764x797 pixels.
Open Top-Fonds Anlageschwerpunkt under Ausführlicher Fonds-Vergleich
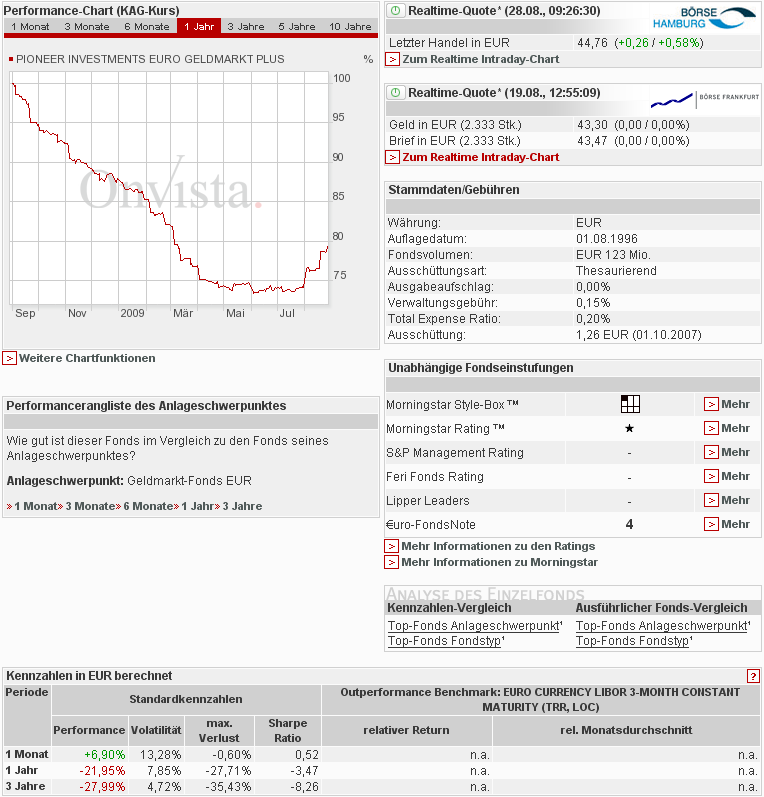[663, 626]
